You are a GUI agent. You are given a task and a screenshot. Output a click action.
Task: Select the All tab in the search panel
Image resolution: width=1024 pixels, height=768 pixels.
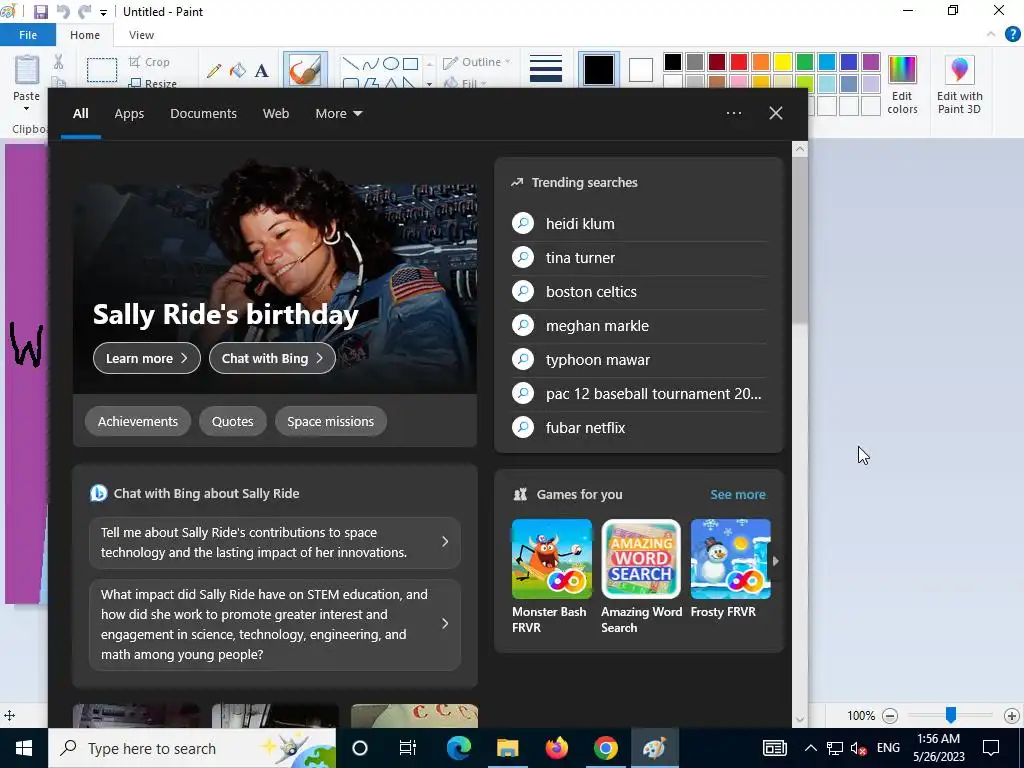[x=81, y=114]
